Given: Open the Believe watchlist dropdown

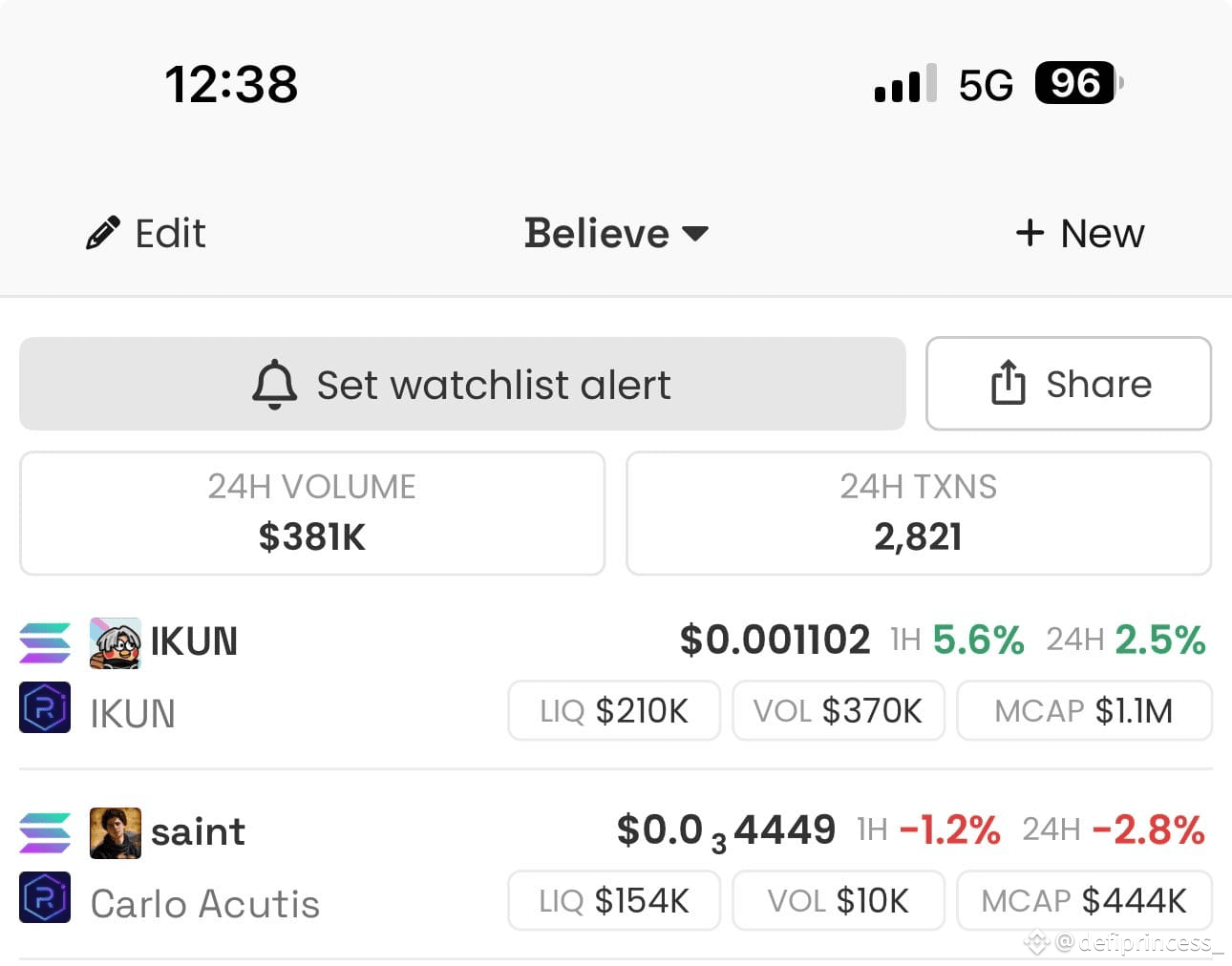Looking at the screenshot, I should (x=616, y=233).
